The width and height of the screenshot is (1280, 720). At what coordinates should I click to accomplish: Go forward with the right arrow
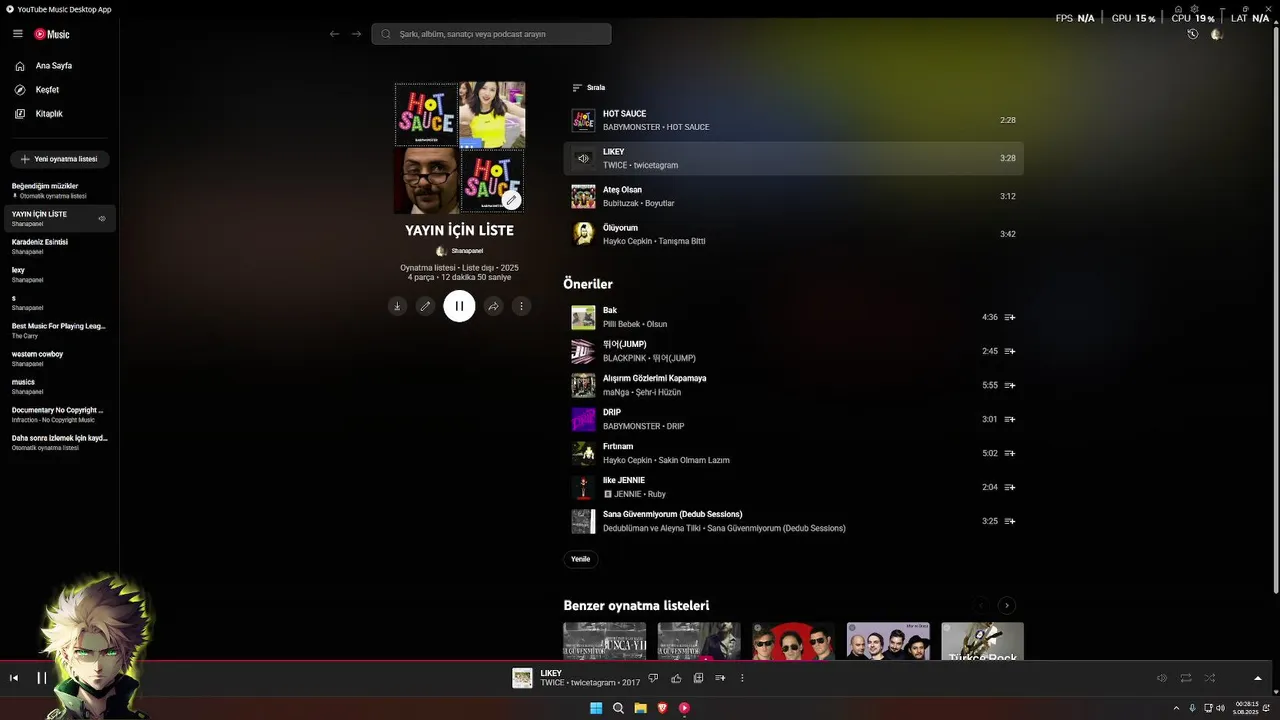[x=358, y=34]
